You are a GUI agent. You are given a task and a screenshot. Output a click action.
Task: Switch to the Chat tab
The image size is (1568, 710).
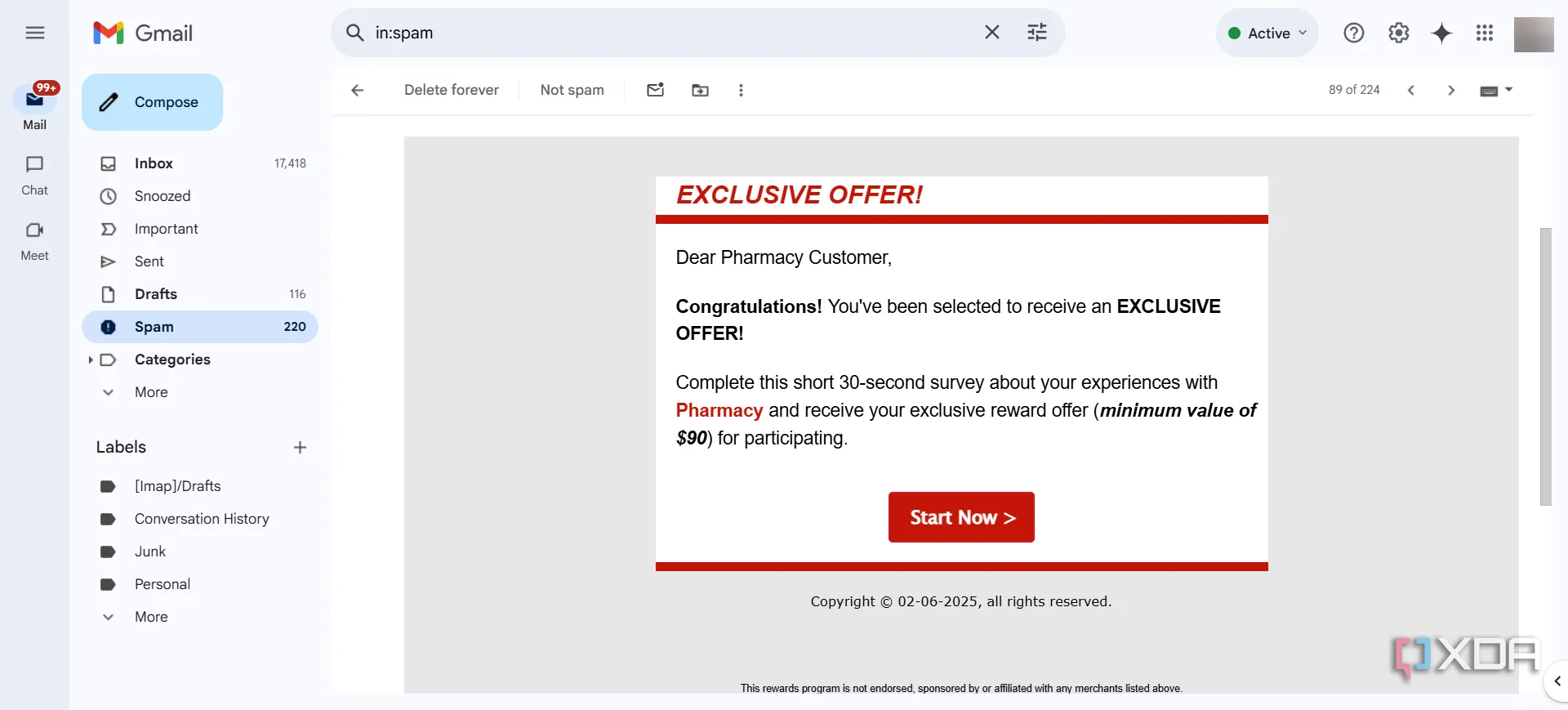tap(34, 175)
